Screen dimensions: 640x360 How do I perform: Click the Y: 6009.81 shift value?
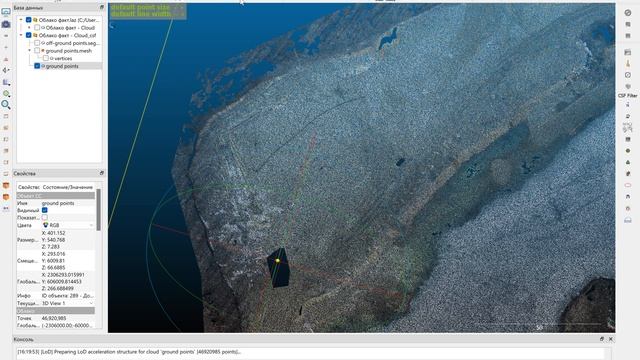coord(53,260)
